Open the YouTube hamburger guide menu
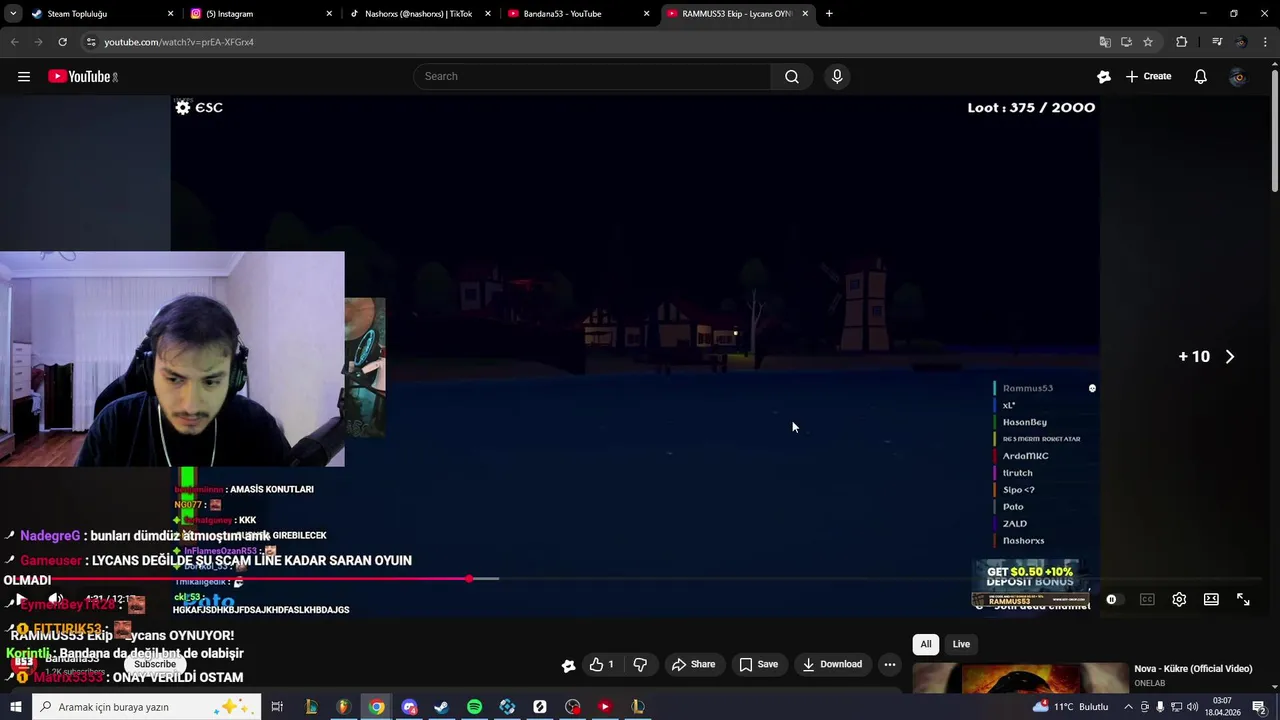The width and height of the screenshot is (1280, 720). click(24, 76)
